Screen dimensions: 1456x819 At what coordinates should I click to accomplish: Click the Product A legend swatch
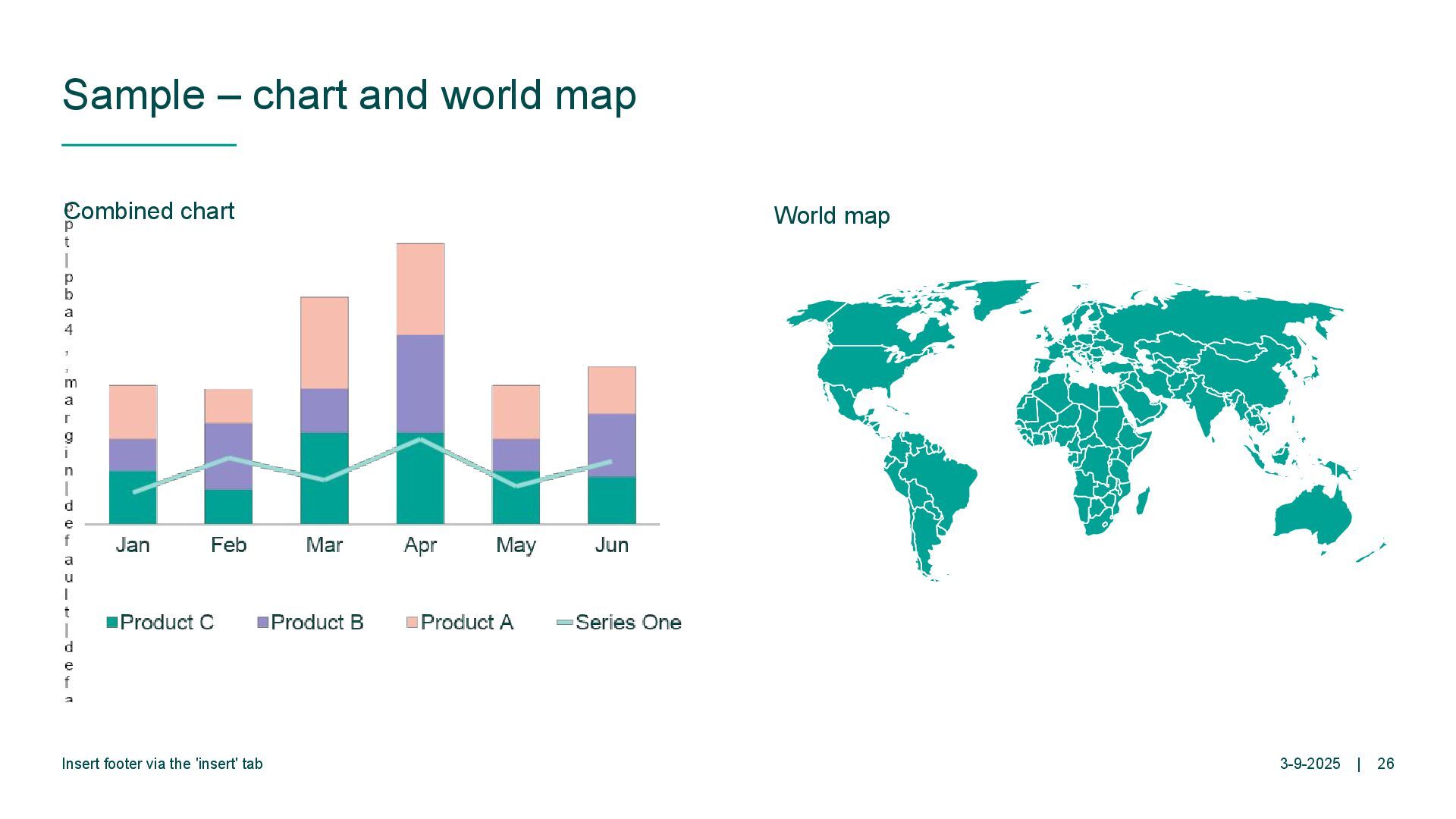point(413,623)
